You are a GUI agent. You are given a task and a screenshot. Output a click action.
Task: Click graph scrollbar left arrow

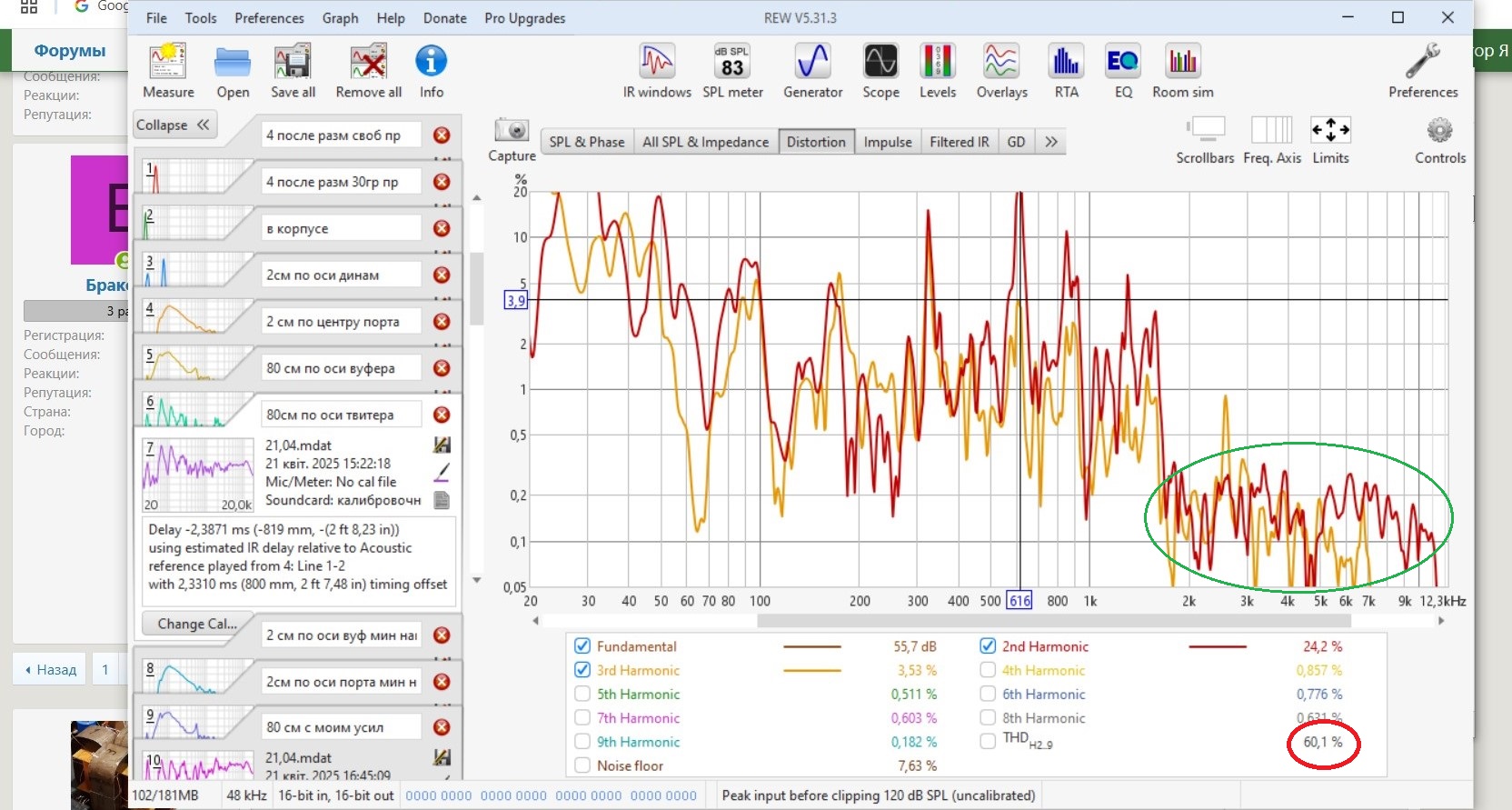(535, 621)
